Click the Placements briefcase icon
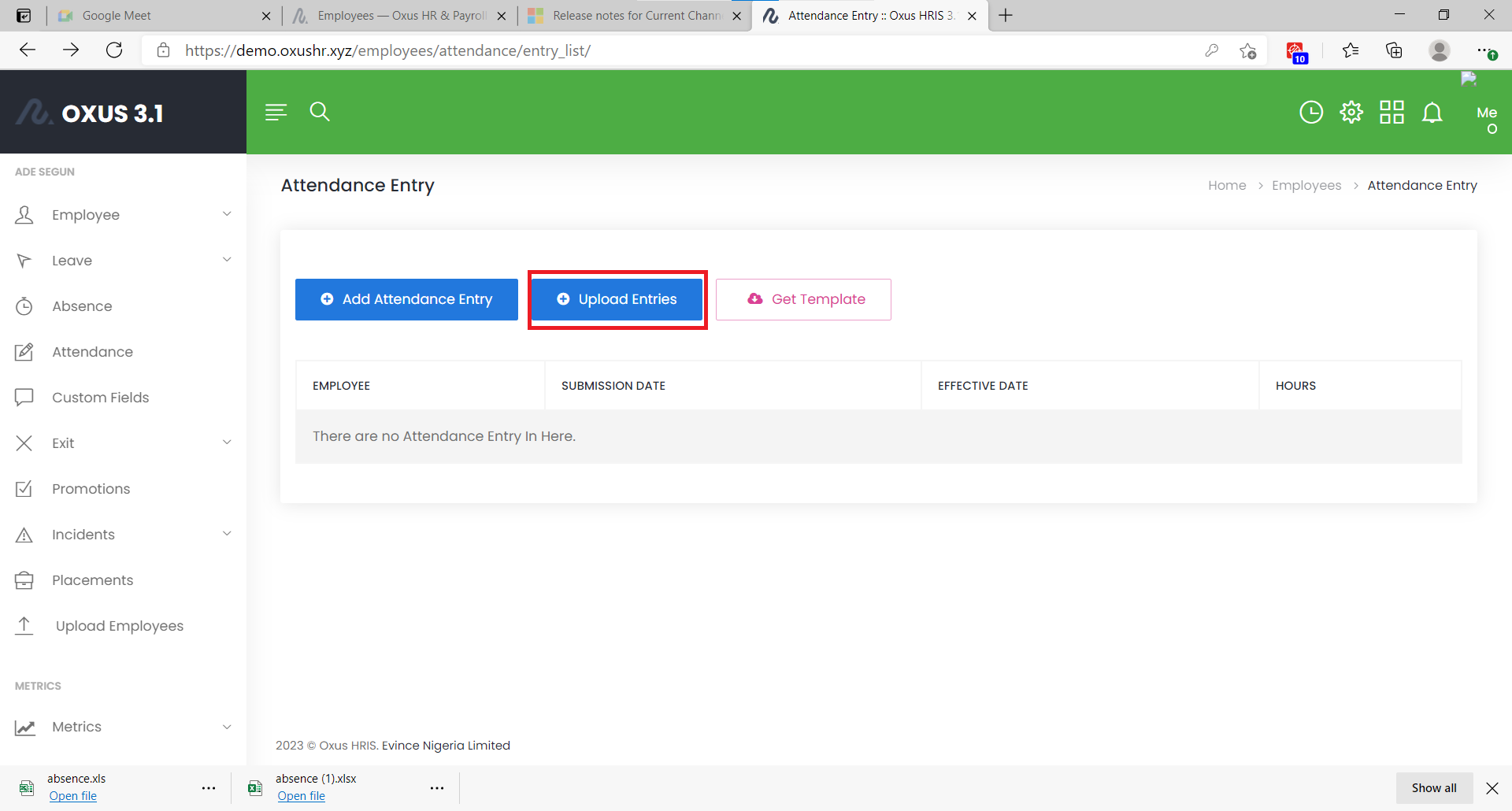Screen dimensions: 1512x811 click(24, 580)
